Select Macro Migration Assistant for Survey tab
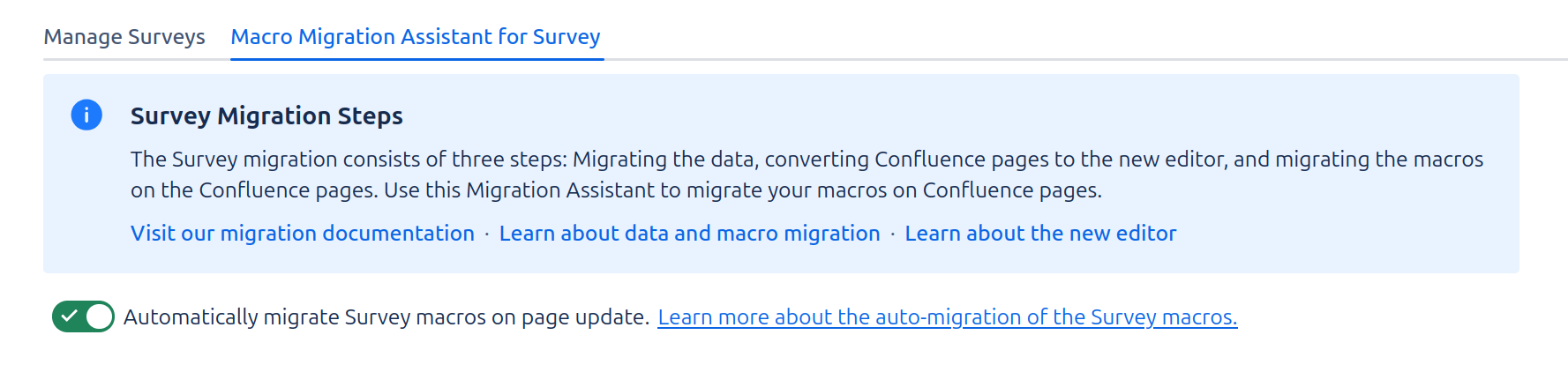The width and height of the screenshot is (1568, 387). pyautogui.click(x=416, y=37)
